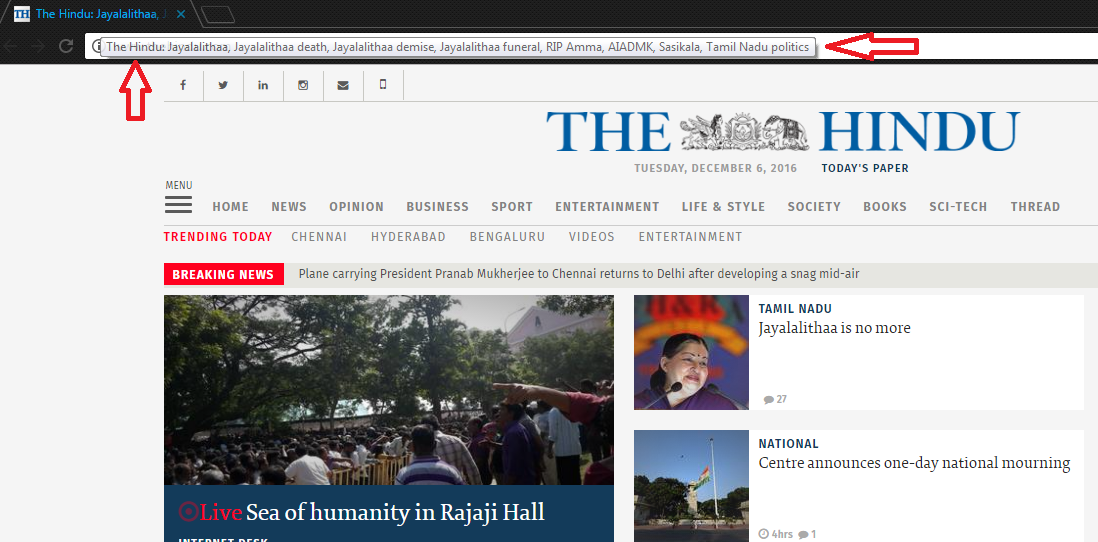Open the Jayalalithaa portrait thumbnail

tap(691, 352)
